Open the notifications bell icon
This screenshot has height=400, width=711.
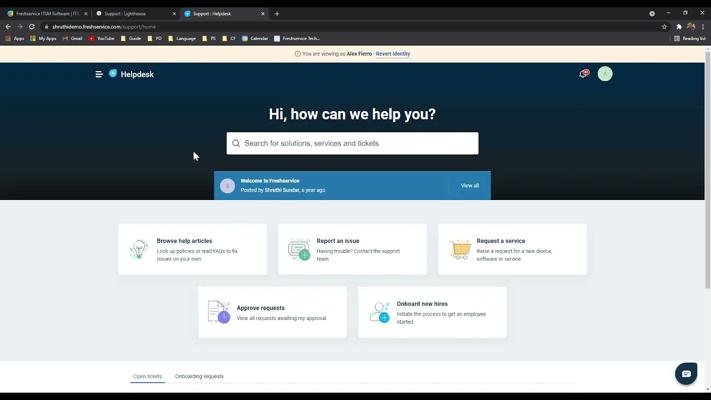tap(584, 73)
